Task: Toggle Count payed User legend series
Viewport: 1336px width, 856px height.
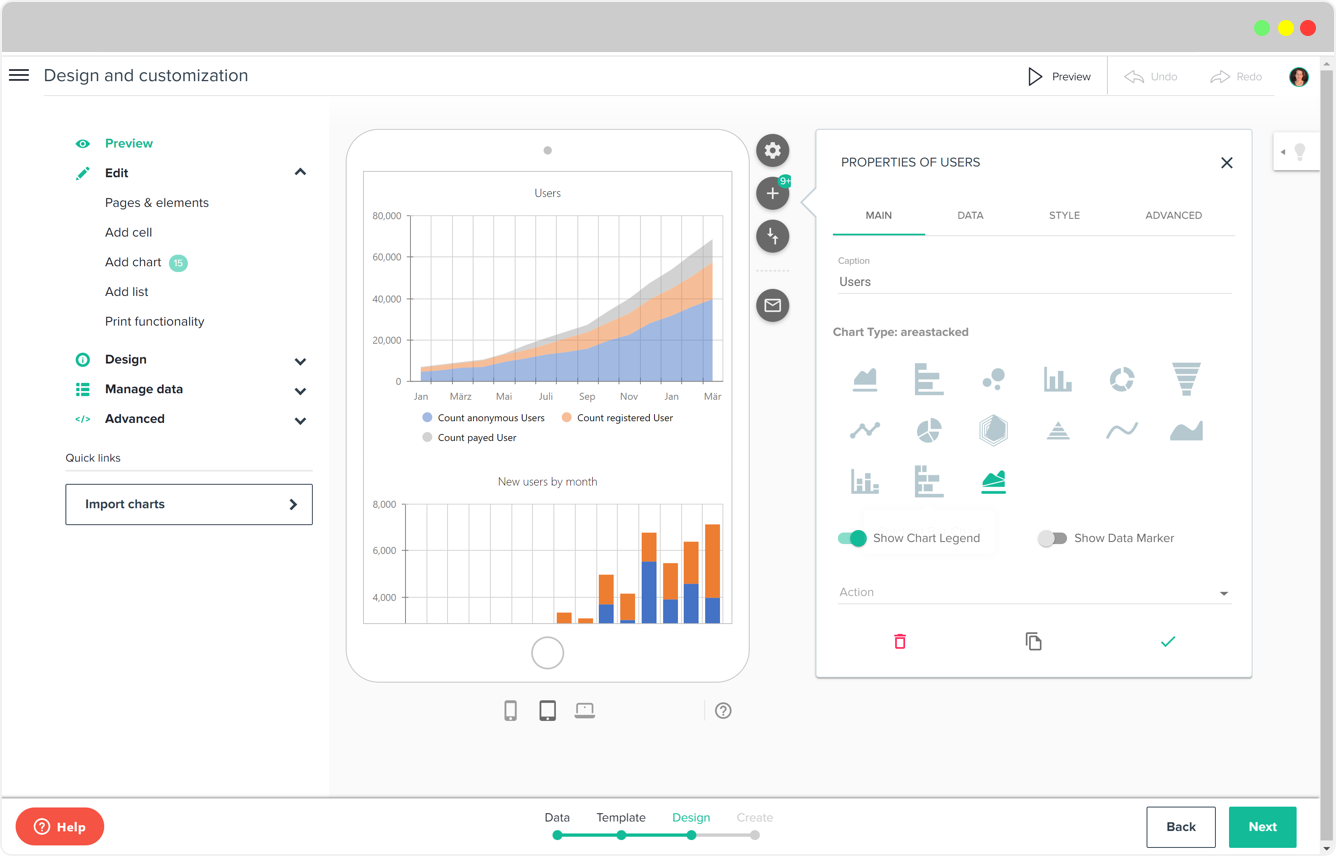Action: [470, 438]
